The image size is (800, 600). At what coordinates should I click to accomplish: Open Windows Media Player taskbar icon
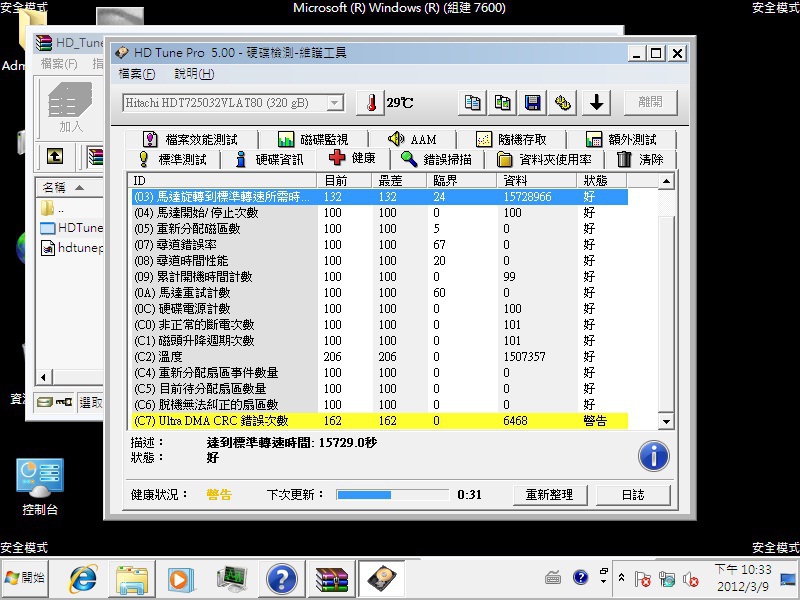(x=181, y=579)
